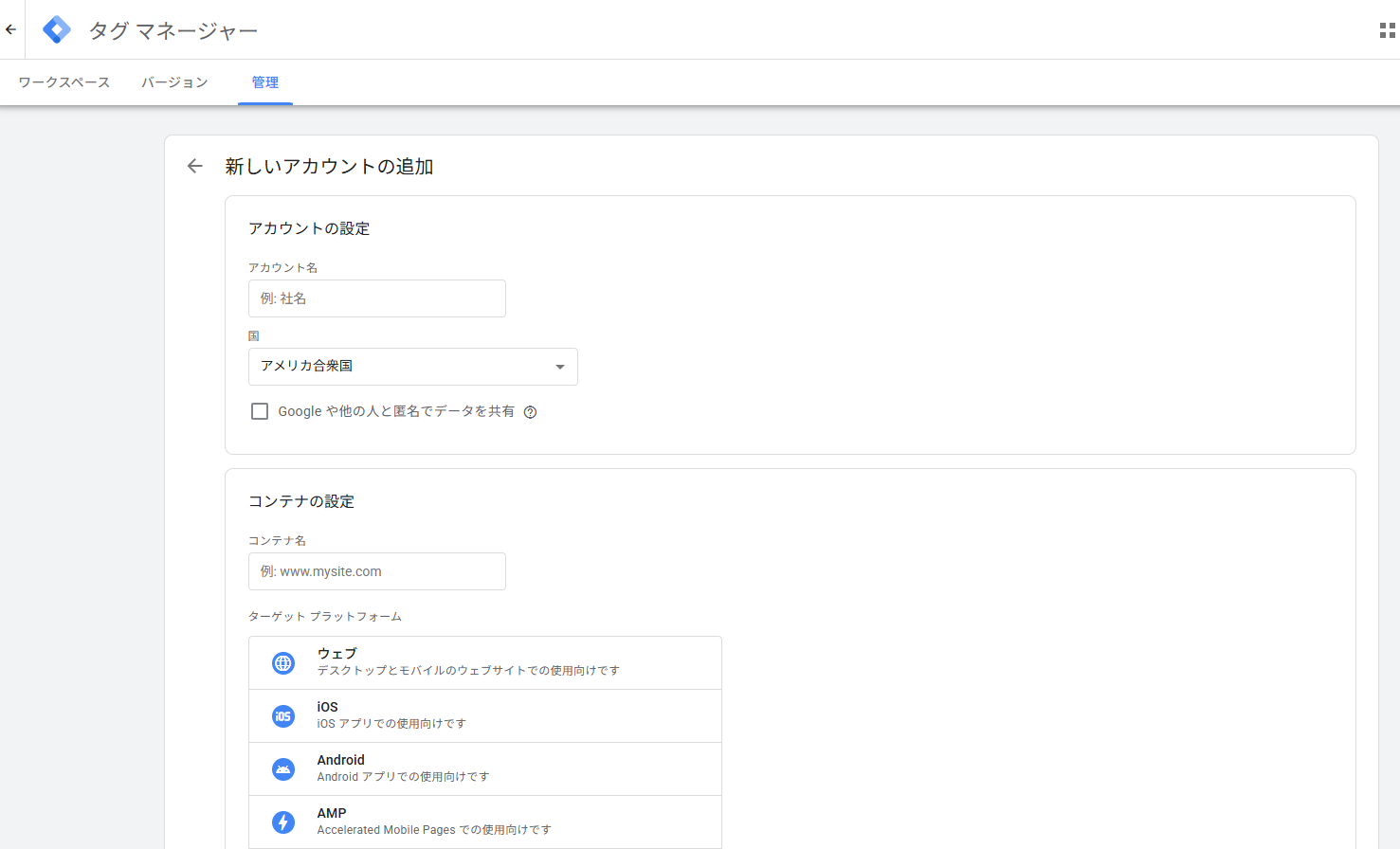Click the ウェブ globe icon
Screen dimensions: 1400x849
[x=283, y=663]
